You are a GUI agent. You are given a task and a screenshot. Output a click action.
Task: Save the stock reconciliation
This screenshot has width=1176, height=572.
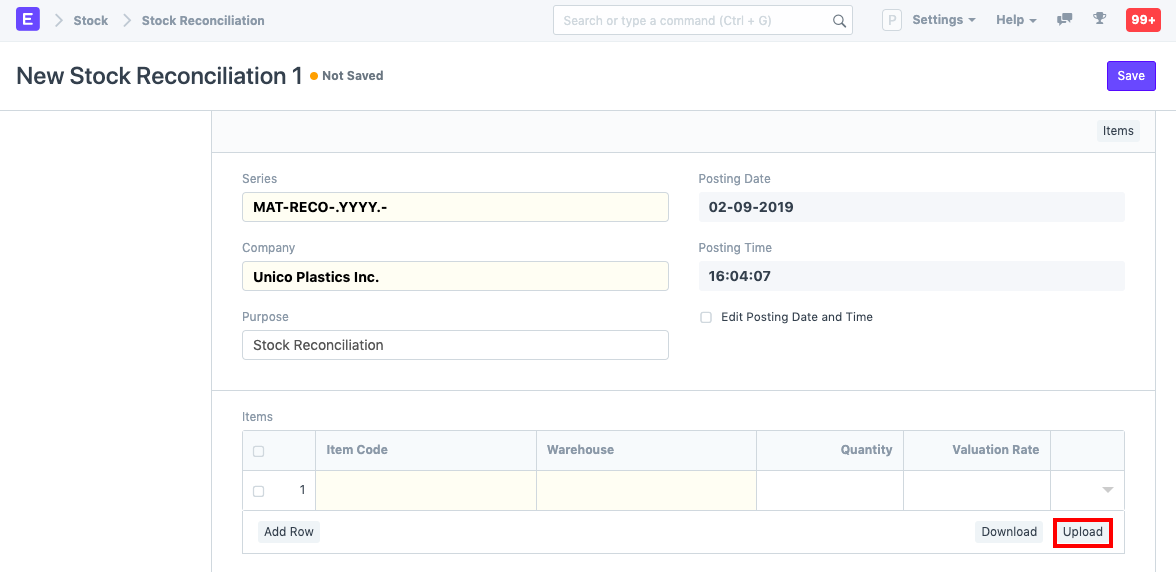tap(1130, 76)
